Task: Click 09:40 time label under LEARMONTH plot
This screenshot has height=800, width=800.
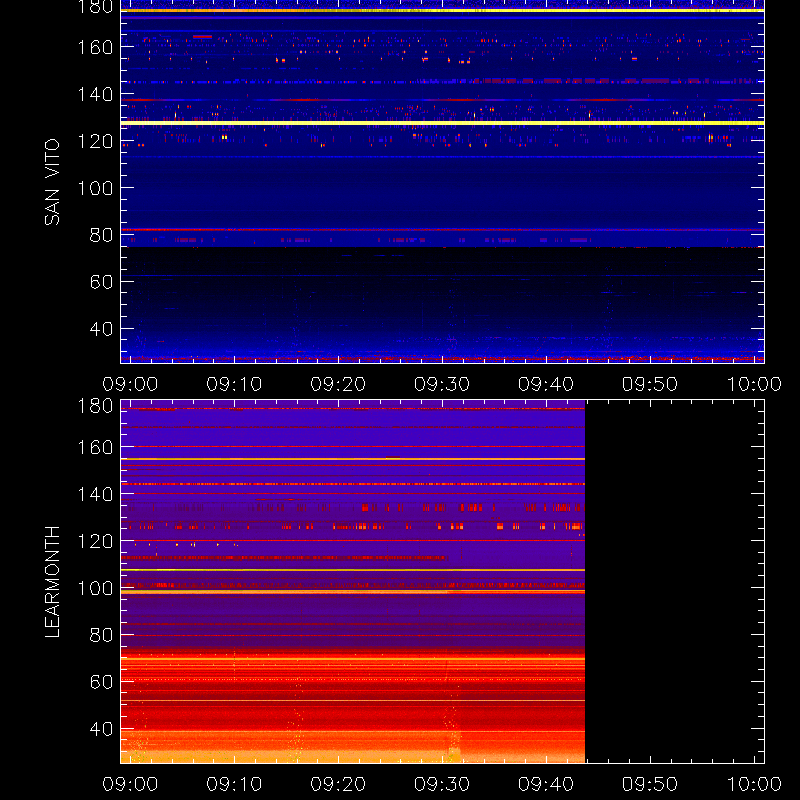Action: click(x=546, y=784)
